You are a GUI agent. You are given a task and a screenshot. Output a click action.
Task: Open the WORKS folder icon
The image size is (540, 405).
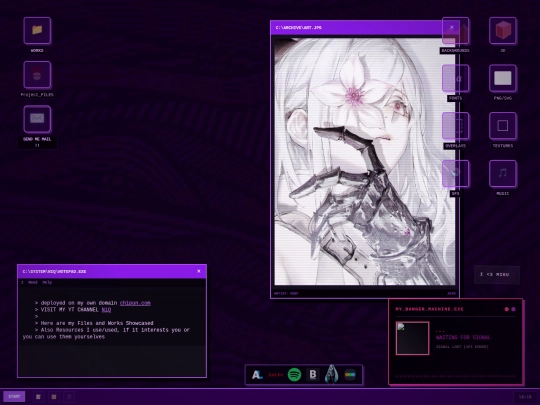pyautogui.click(x=37, y=31)
